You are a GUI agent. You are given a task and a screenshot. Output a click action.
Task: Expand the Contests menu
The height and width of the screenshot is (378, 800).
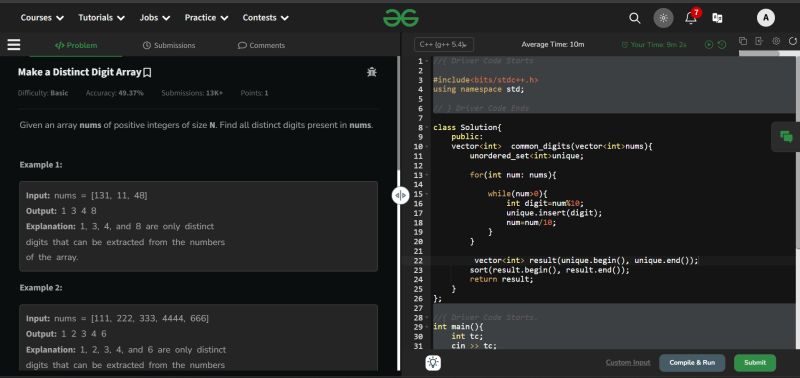[x=266, y=18]
